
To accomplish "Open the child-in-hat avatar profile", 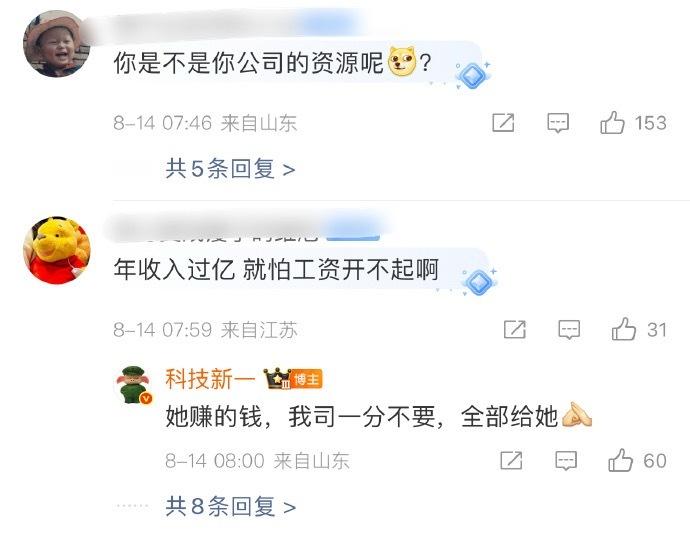I will [56, 44].
